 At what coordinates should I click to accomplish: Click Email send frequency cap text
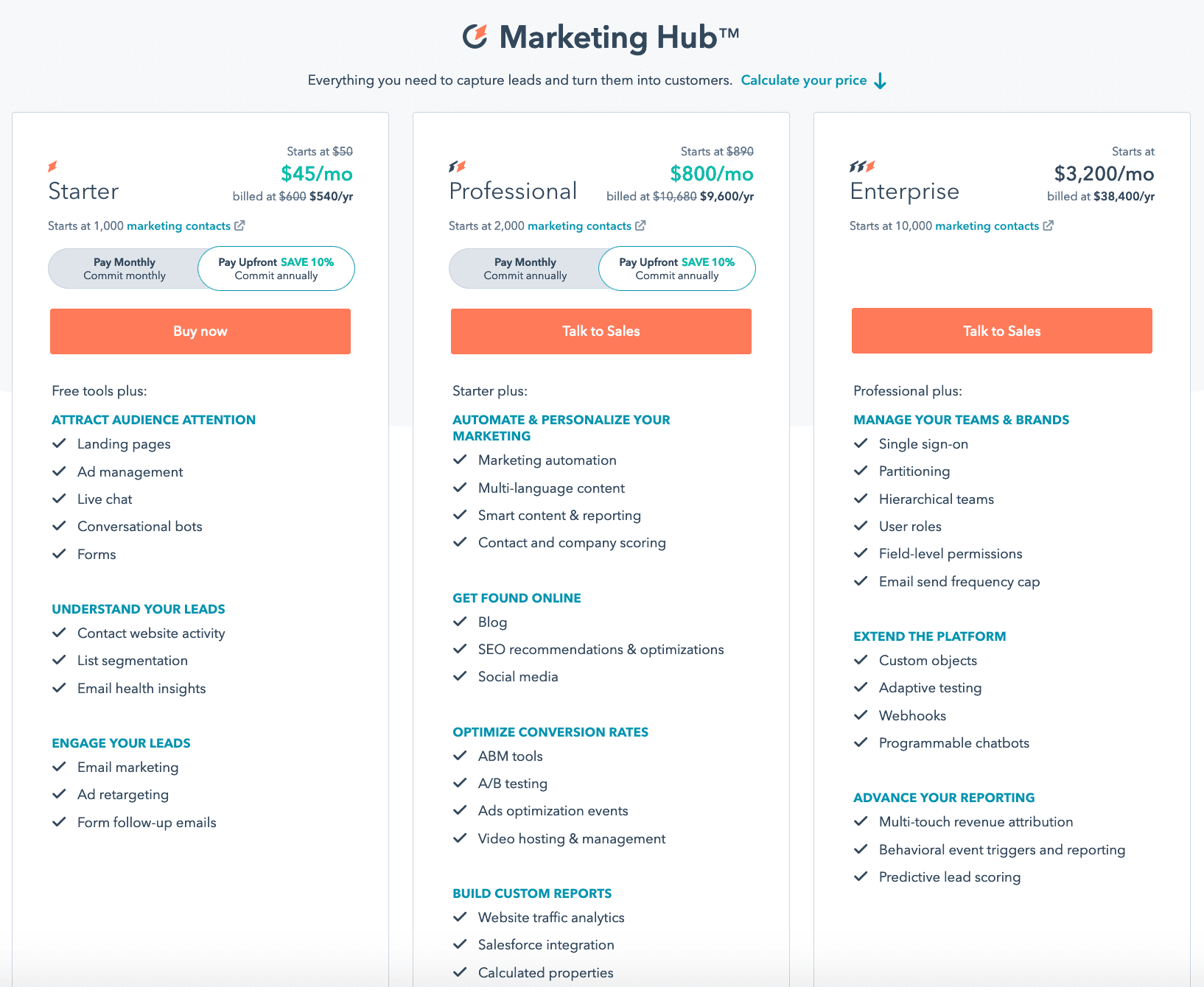(959, 582)
